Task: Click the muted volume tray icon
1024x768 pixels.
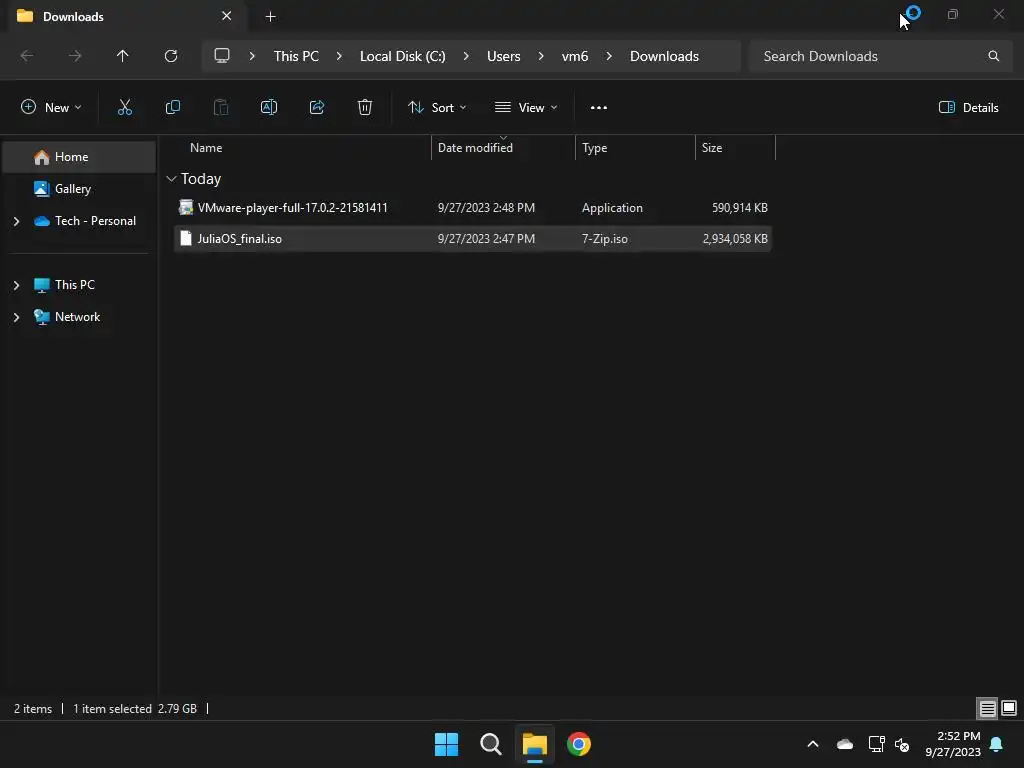Action: [x=902, y=744]
